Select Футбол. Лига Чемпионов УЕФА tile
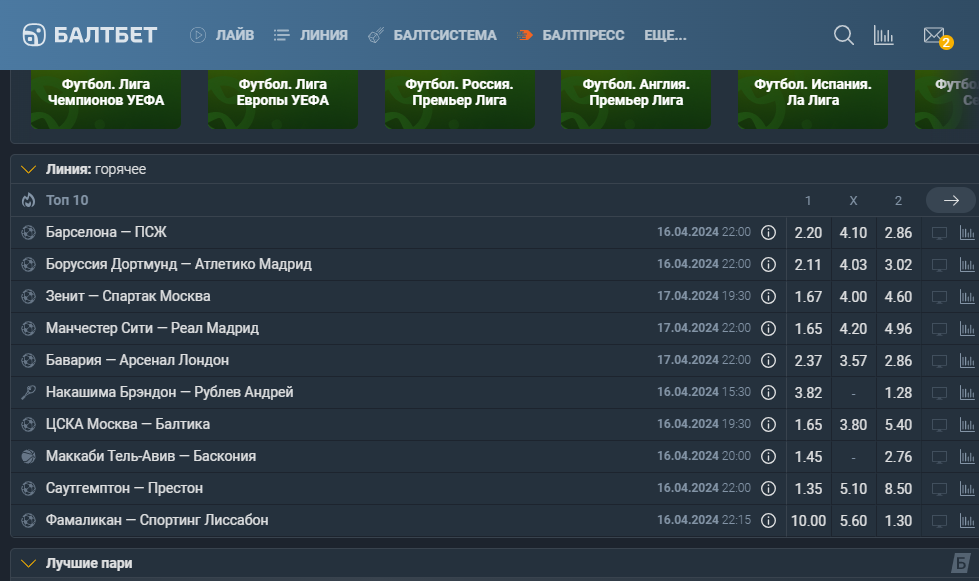Viewport: 979px width, 581px height. (106, 99)
